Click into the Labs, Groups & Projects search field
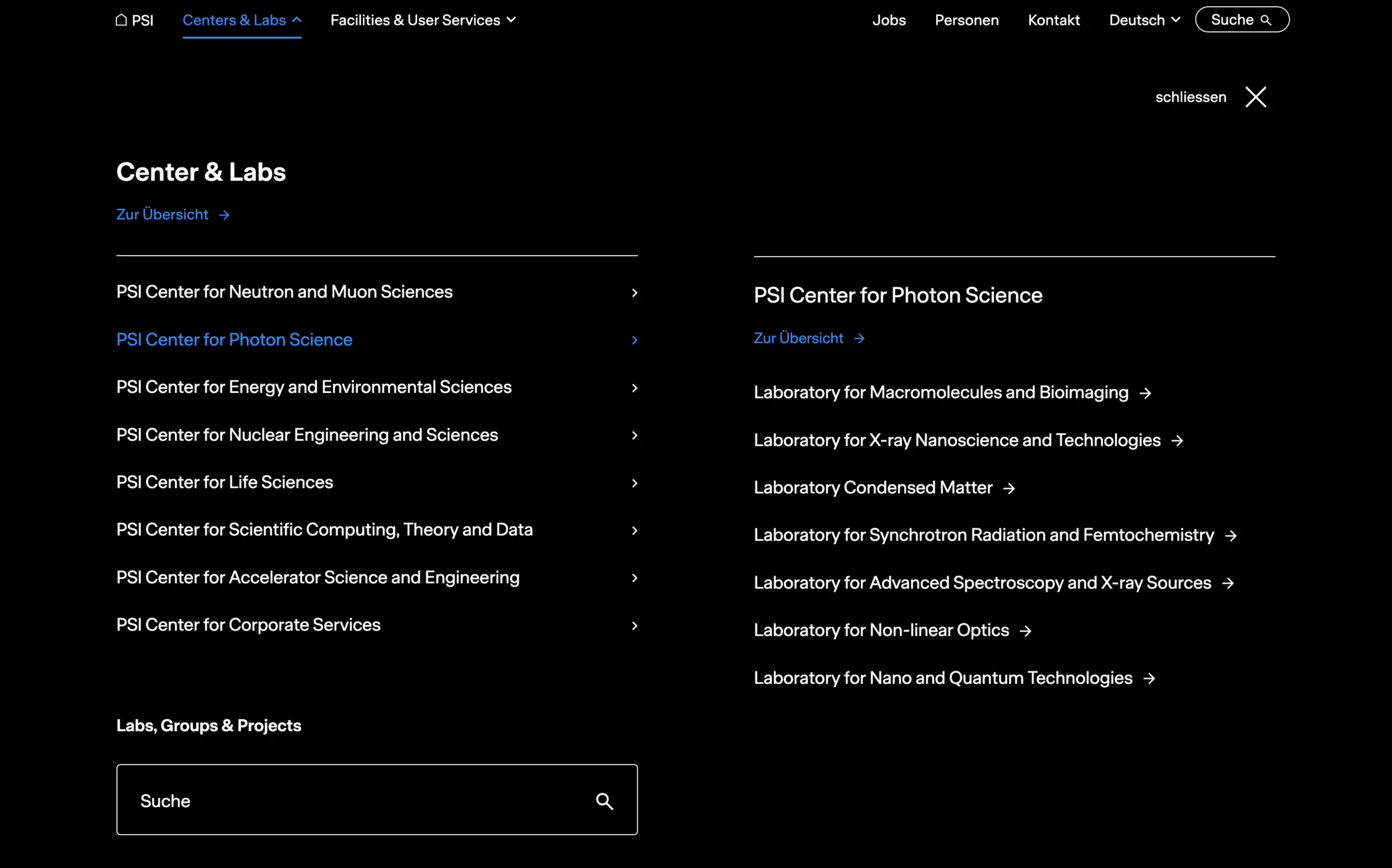The width and height of the screenshot is (1392, 868). tap(376, 800)
